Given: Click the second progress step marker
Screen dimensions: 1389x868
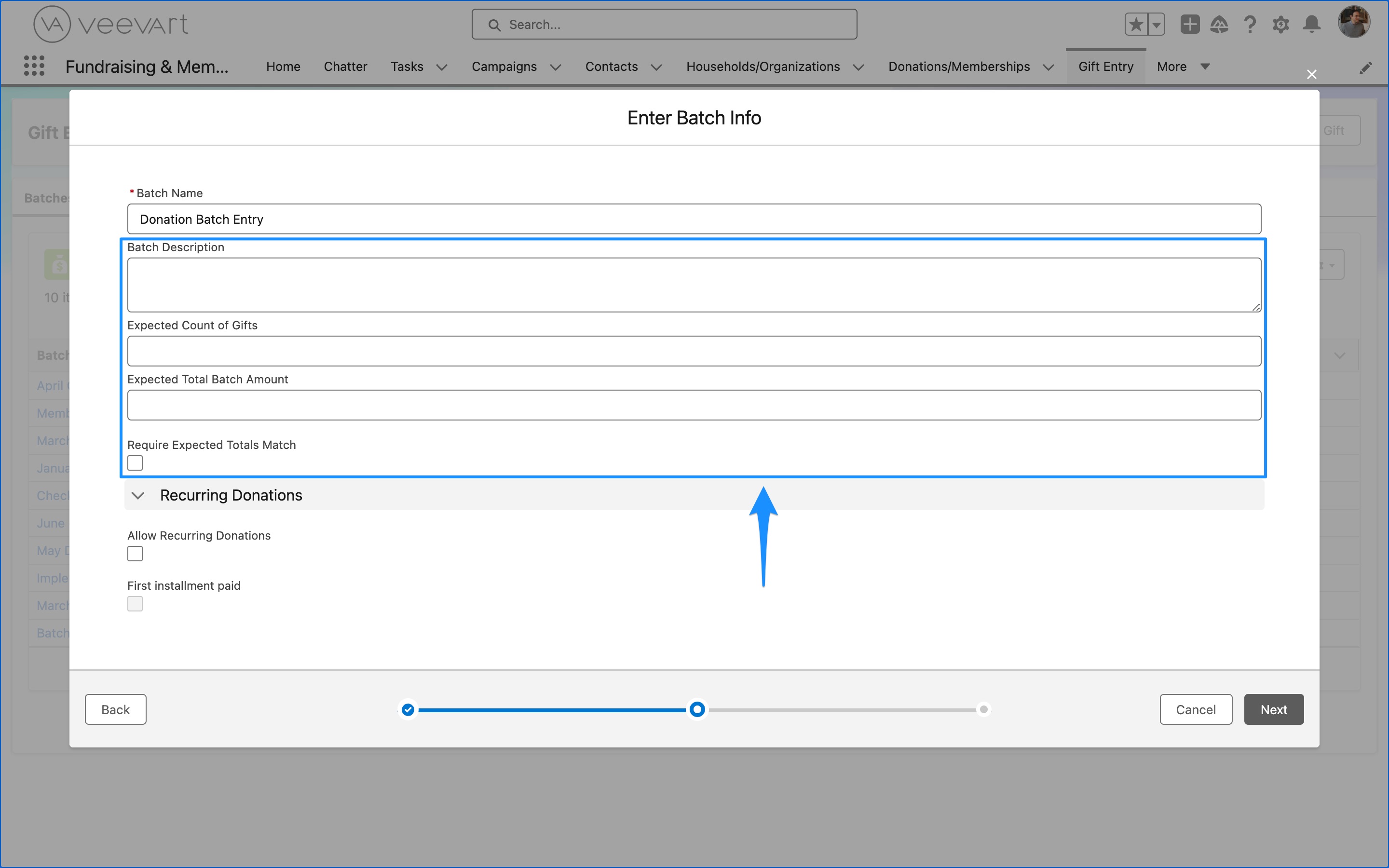Looking at the screenshot, I should [x=696, y=709].
